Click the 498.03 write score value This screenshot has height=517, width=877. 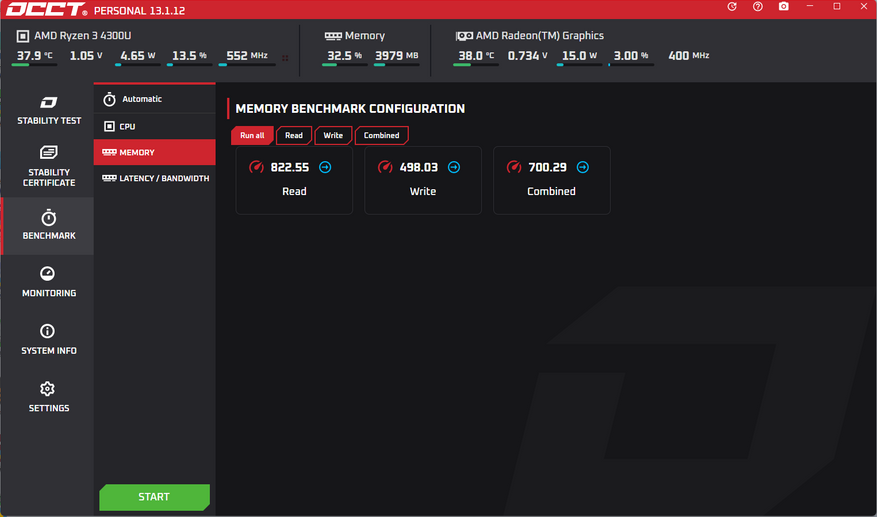click(x=418, y=167)
